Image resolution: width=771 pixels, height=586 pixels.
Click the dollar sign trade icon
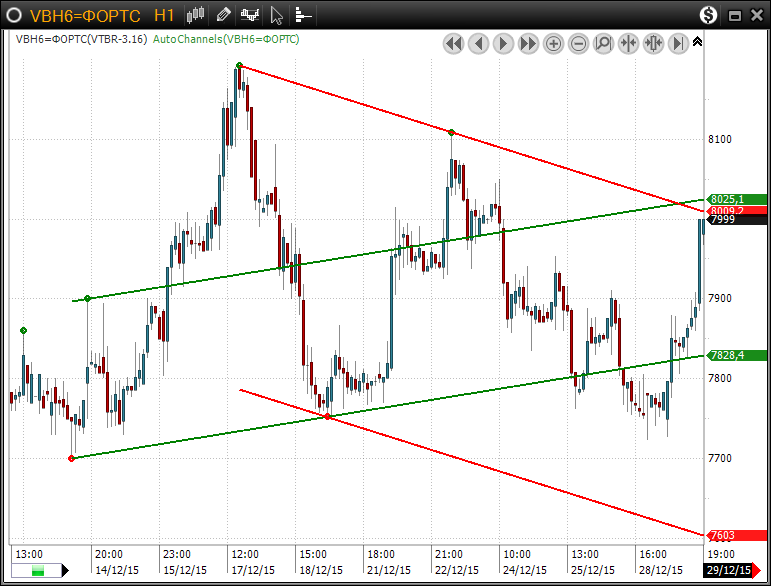pos(708,15)
